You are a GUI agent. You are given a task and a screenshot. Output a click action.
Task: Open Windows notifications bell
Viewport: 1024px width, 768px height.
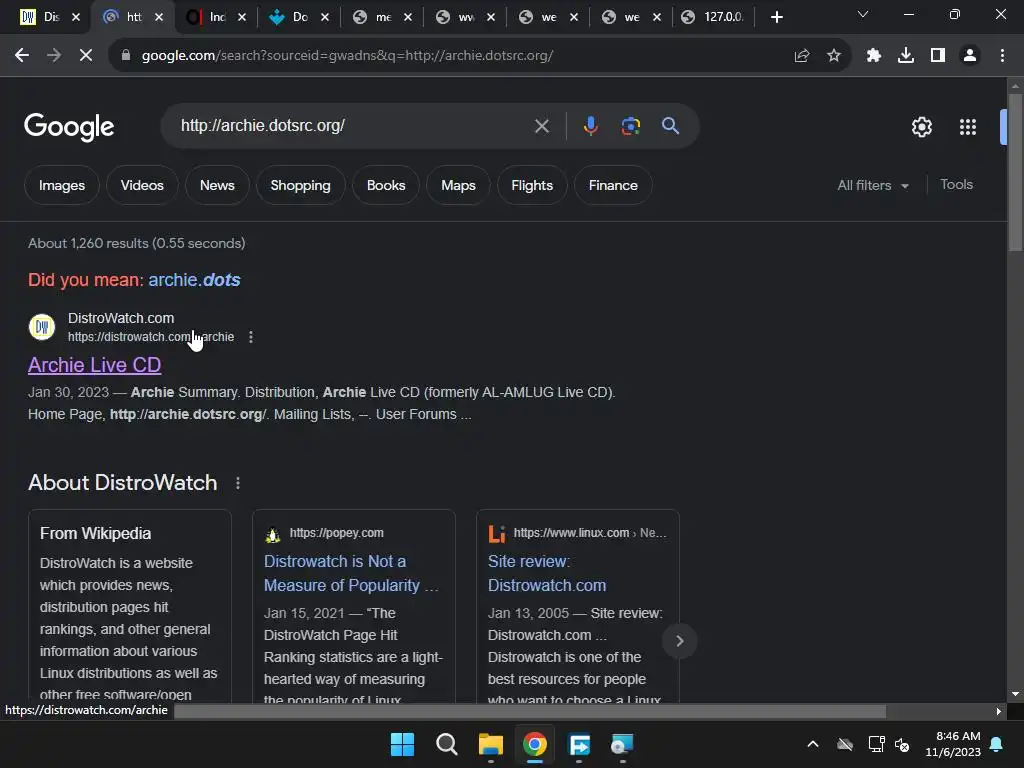pos(997,744)
